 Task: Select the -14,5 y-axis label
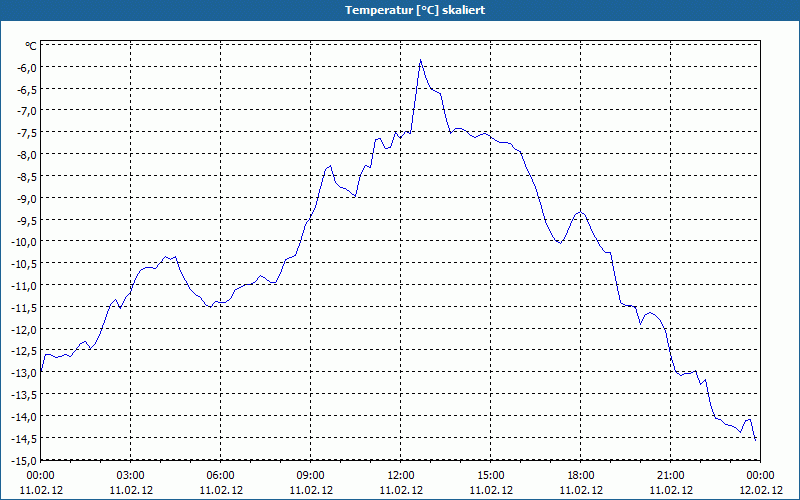(x=26, y=438)
